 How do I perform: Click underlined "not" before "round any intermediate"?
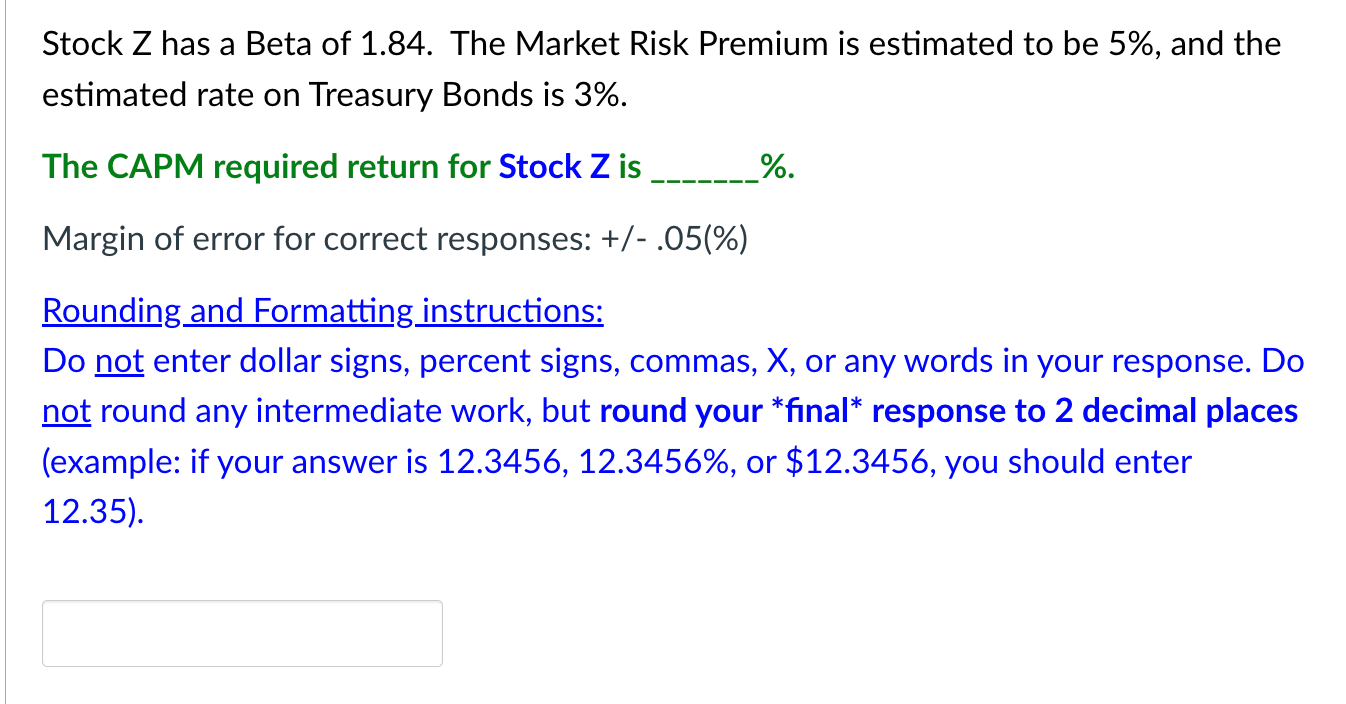[x=66, y=412]
